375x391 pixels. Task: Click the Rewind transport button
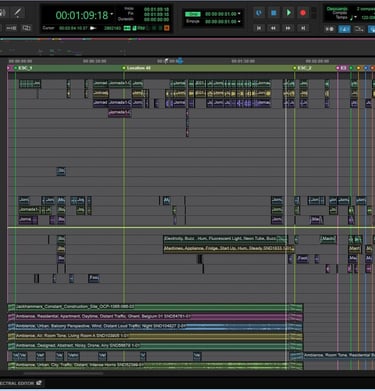click(273, 28)
